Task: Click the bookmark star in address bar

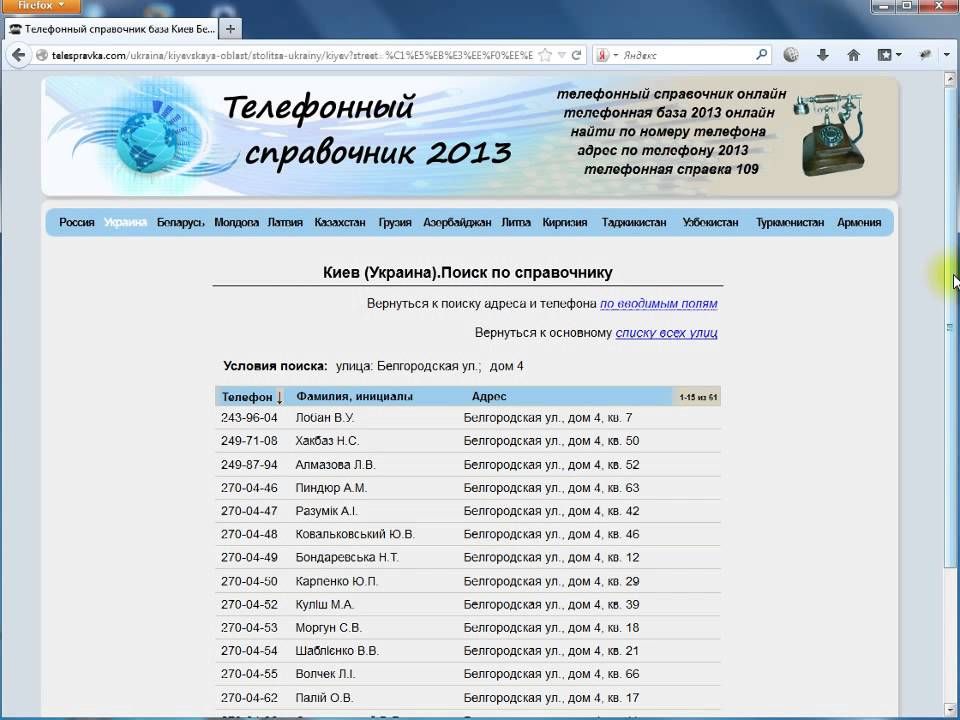Action: coord(547,55)
